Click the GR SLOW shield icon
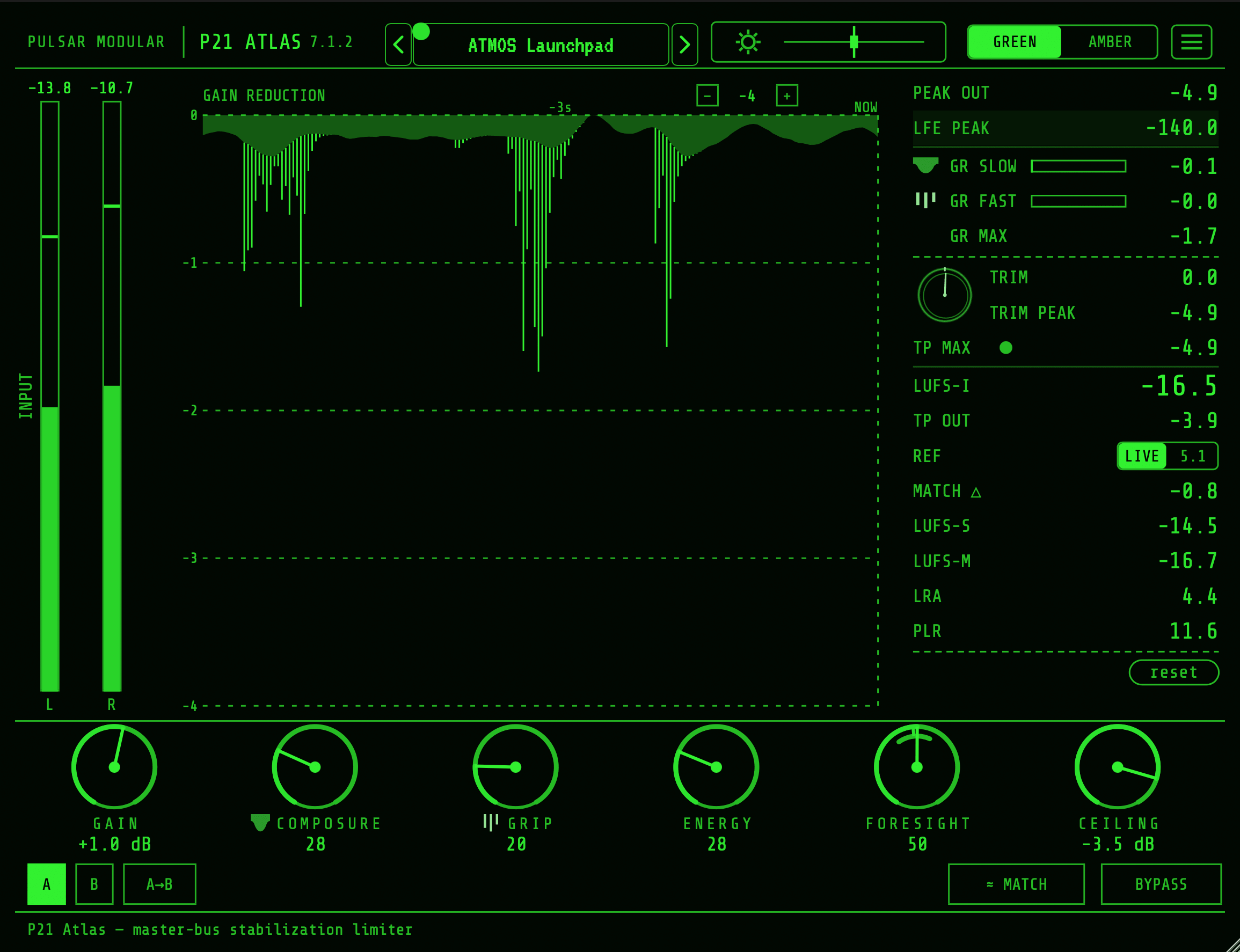 (926, 165)
